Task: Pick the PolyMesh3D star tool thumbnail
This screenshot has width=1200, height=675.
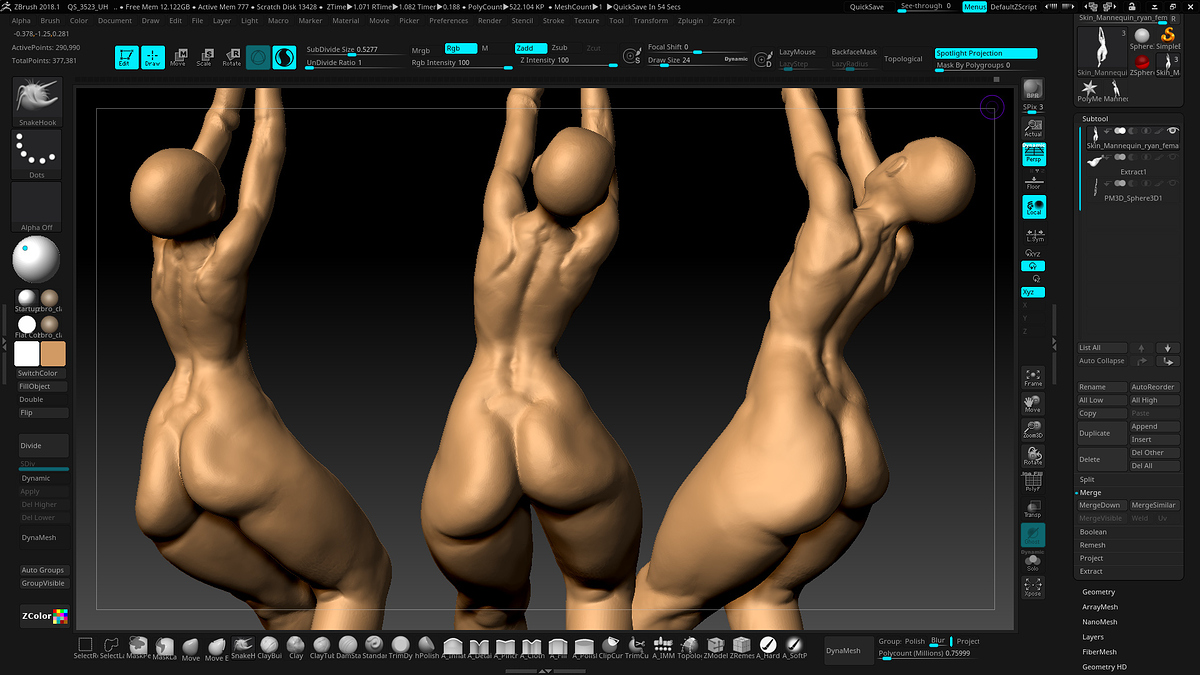Action: tap(1089, 91)
